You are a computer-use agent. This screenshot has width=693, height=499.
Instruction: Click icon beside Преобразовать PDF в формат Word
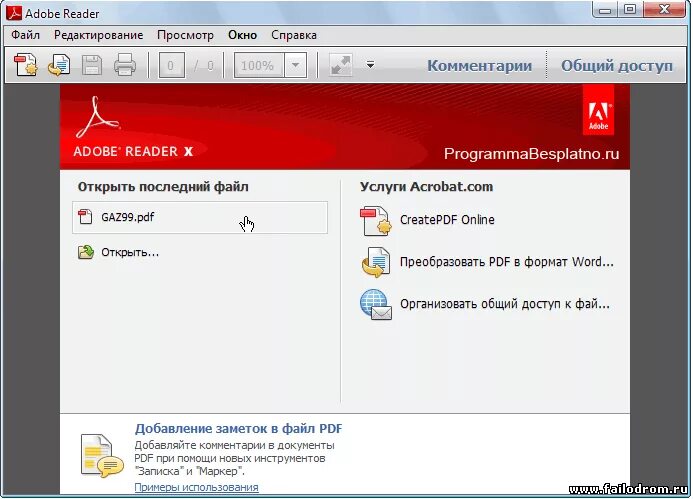pos(375,262)
